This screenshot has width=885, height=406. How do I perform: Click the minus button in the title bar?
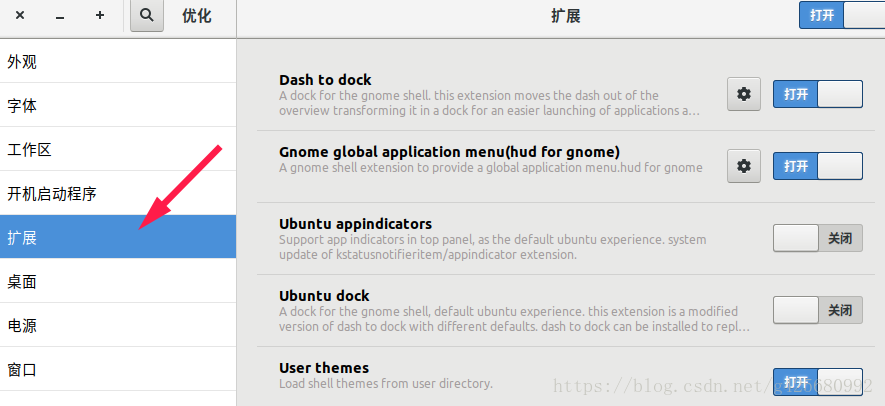(60, 17)
